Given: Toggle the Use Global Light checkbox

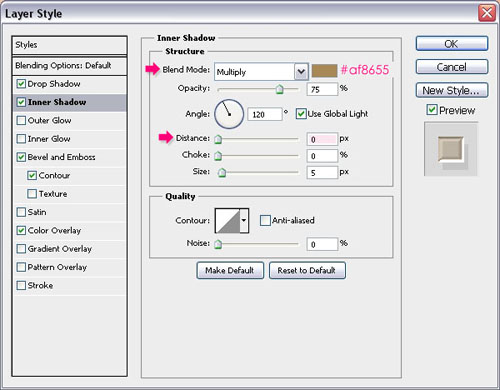Looking at the screenshot, I should pyautogui.click(x=301, y=114).
